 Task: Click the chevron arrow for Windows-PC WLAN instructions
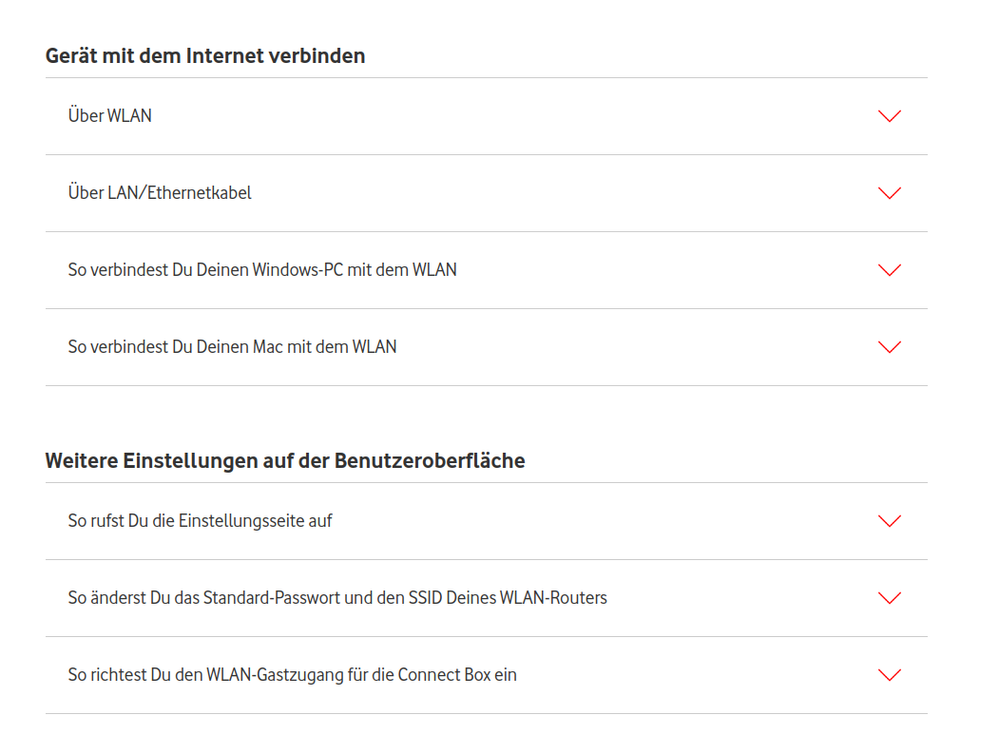[x=888, y=270]
